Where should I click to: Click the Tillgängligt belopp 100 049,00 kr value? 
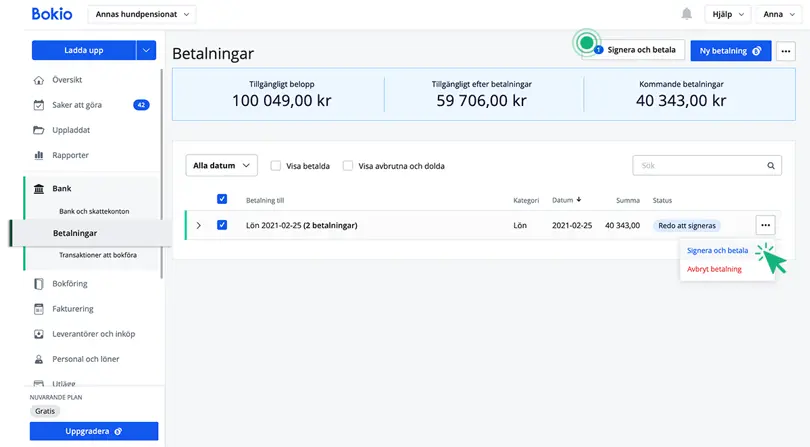click(x=282, y=100)
